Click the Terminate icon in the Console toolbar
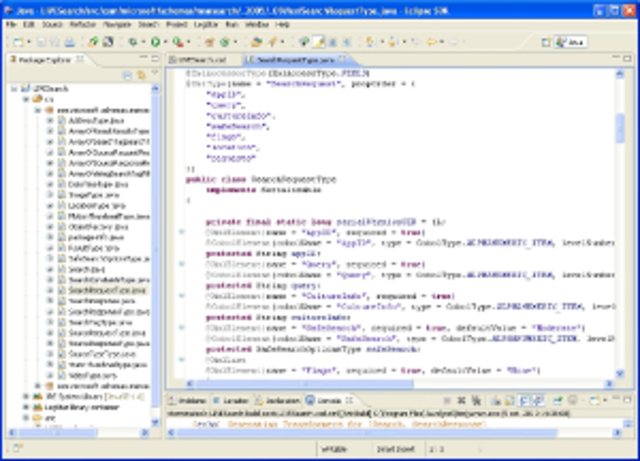This screenshot has width=640, height=461. tap(447, 401)
